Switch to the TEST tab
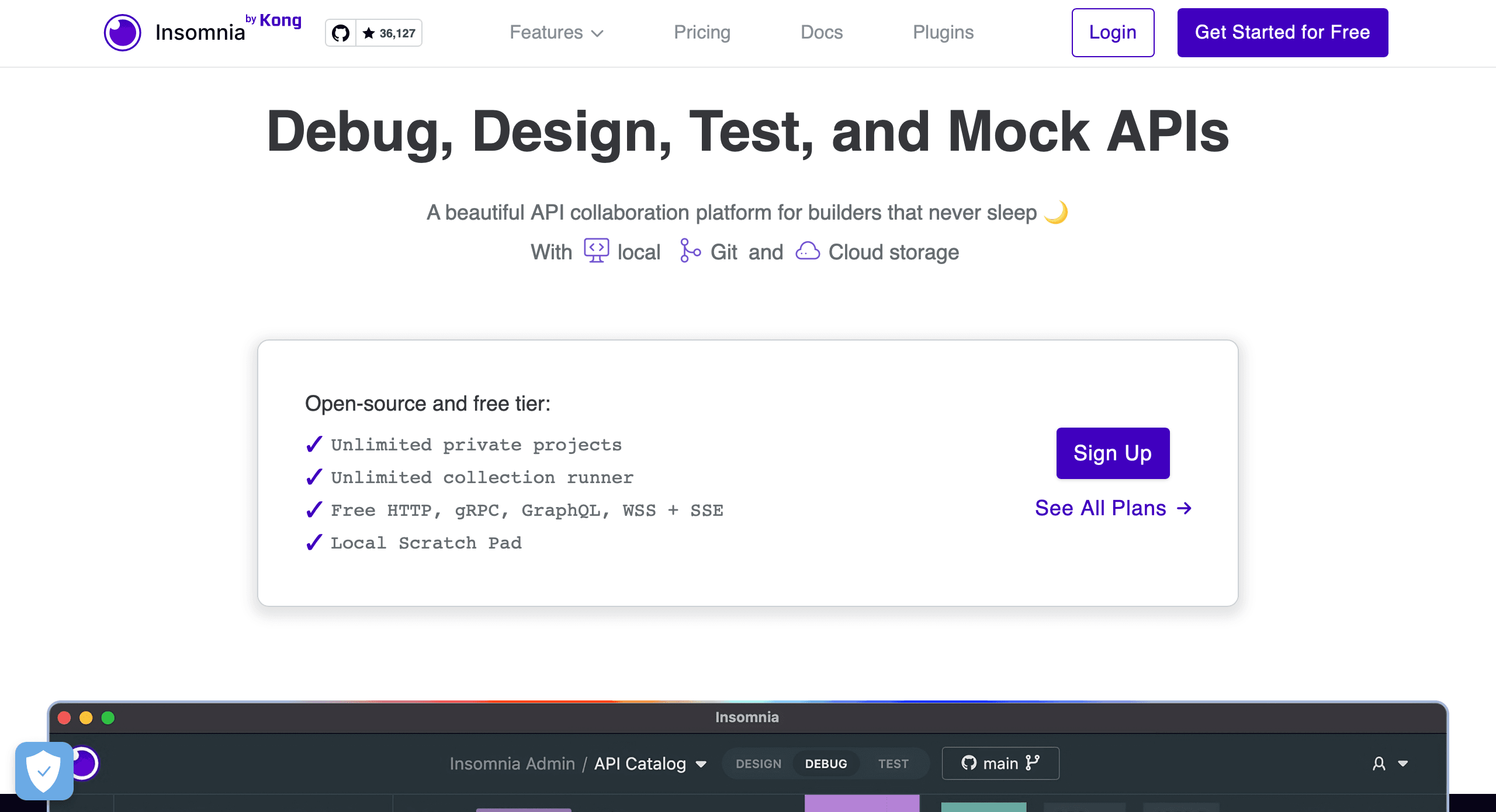Screen dimensions: 1496x812 coord(894,764)
